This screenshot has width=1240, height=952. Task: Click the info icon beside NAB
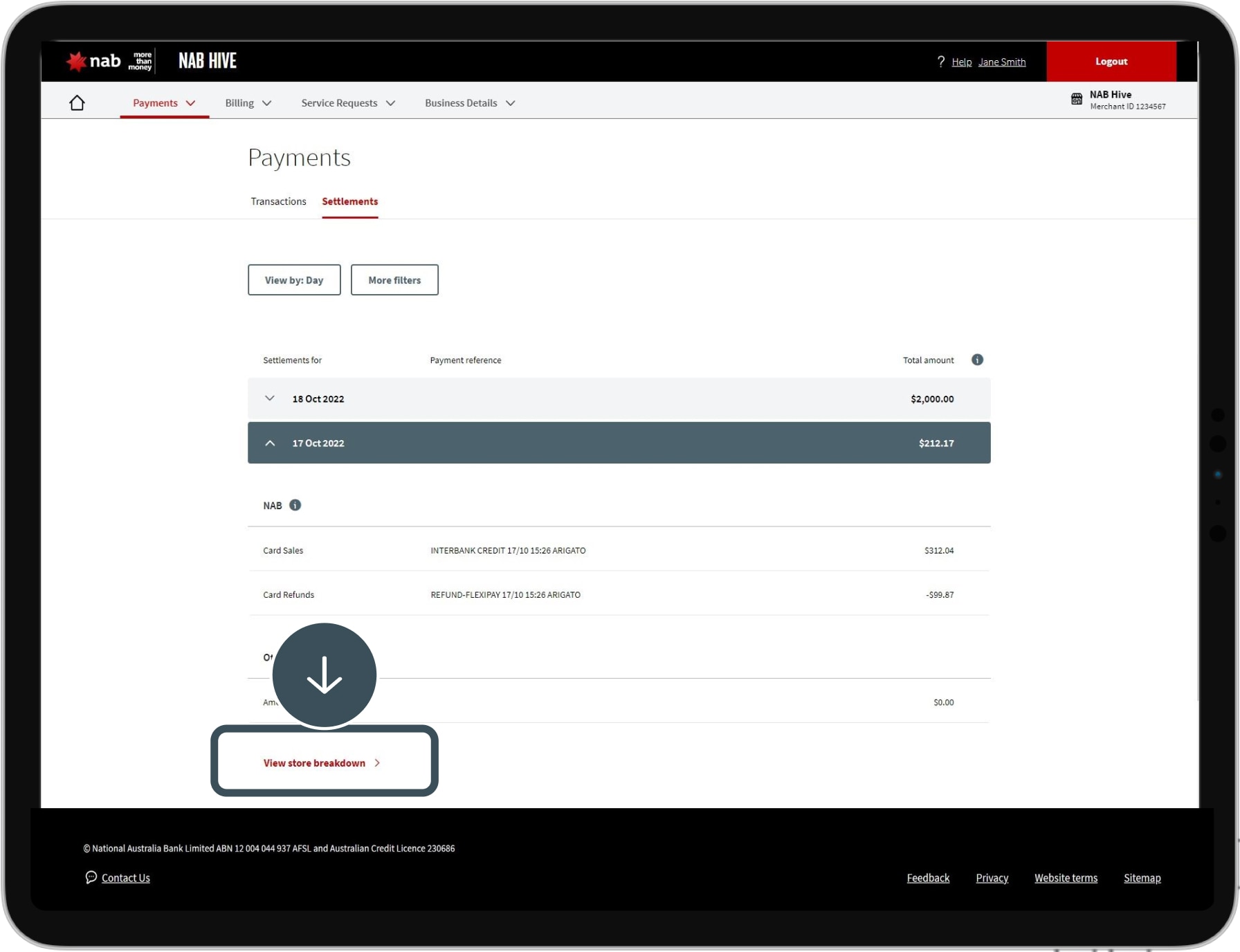point(295,505)
